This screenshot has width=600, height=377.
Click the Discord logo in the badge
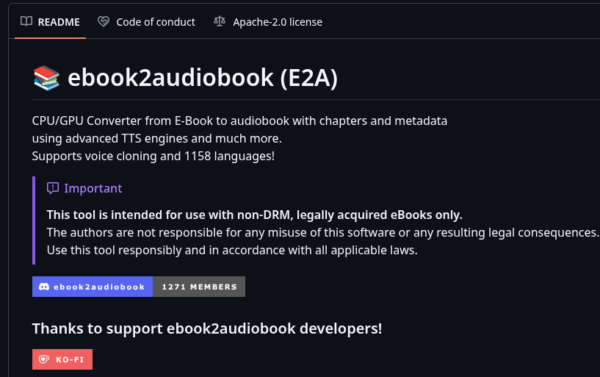[44, 287]
